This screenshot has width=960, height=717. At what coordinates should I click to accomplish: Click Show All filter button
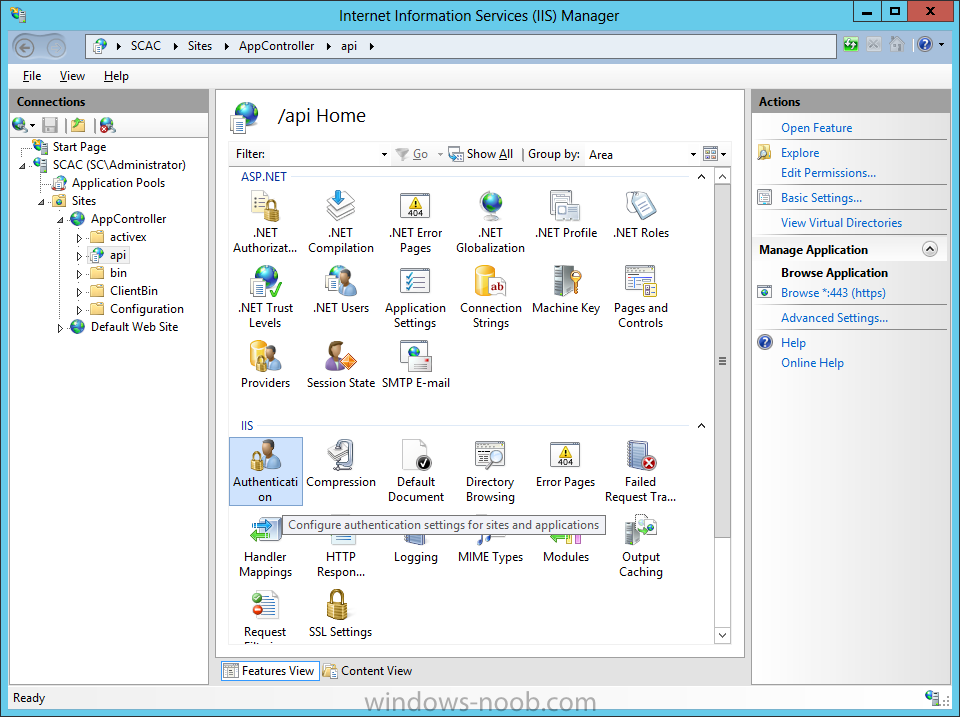(x=481, y=154)
